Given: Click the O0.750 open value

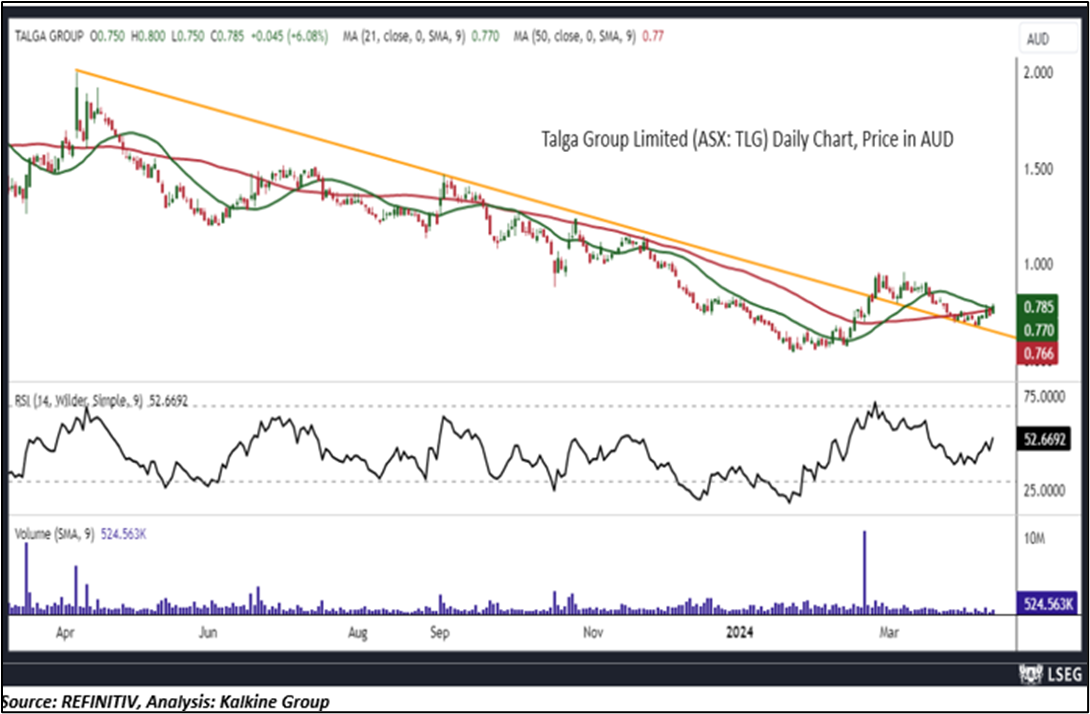Looking at the screenshot, I should (106, 36).
